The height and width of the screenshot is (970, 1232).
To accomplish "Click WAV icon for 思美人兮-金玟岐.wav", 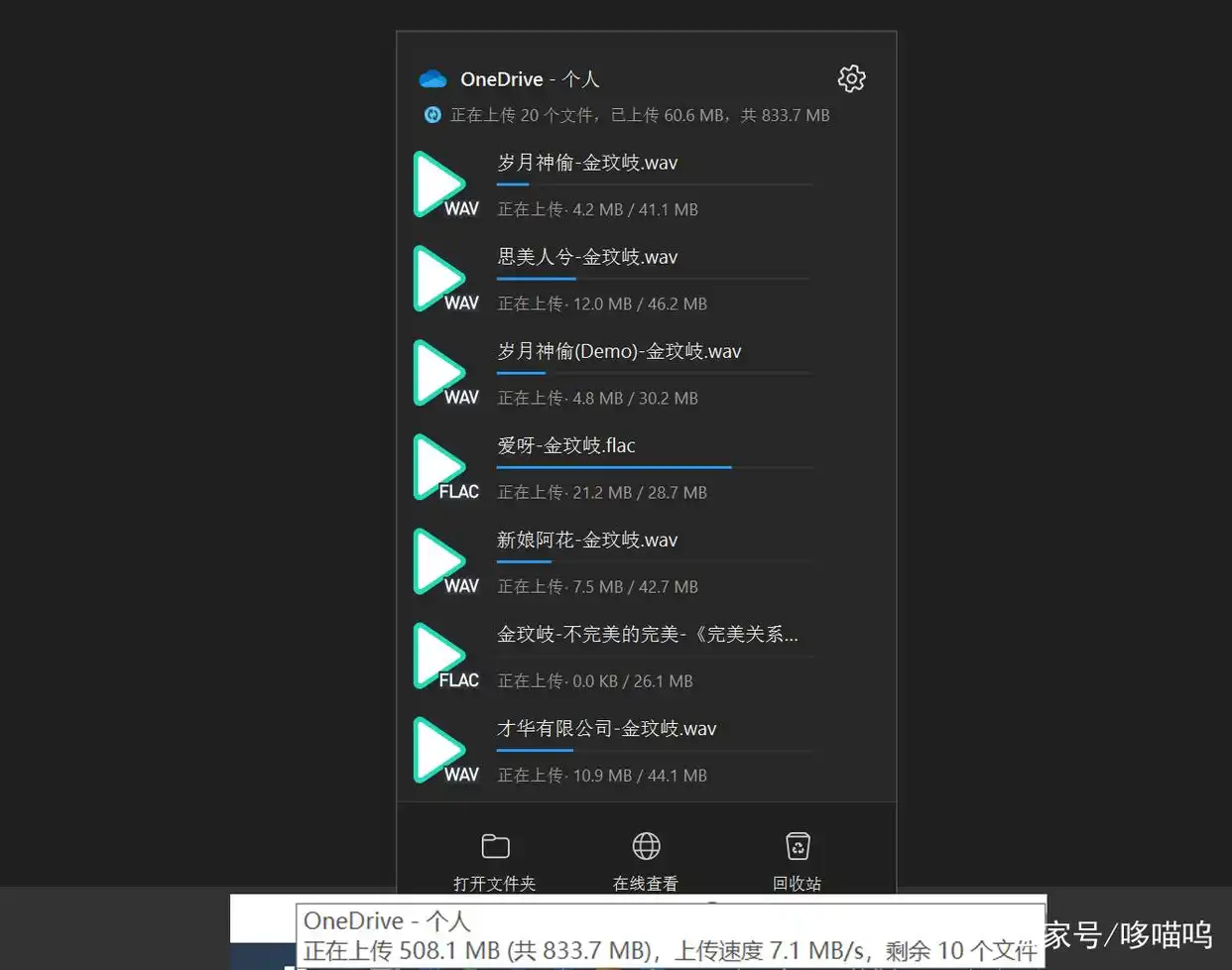I will [x=444, y=280].
